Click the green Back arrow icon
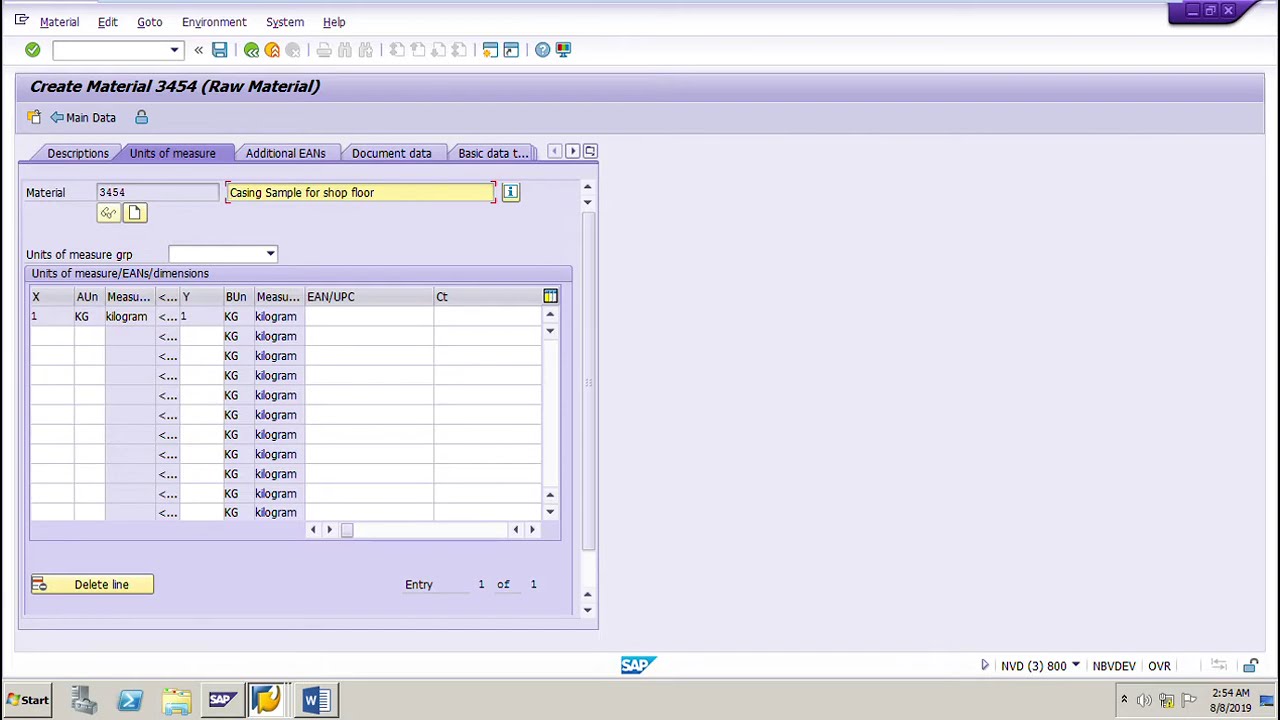This screenshot has height=720, width=1280. pyautogui.click(x=251, y=50)
